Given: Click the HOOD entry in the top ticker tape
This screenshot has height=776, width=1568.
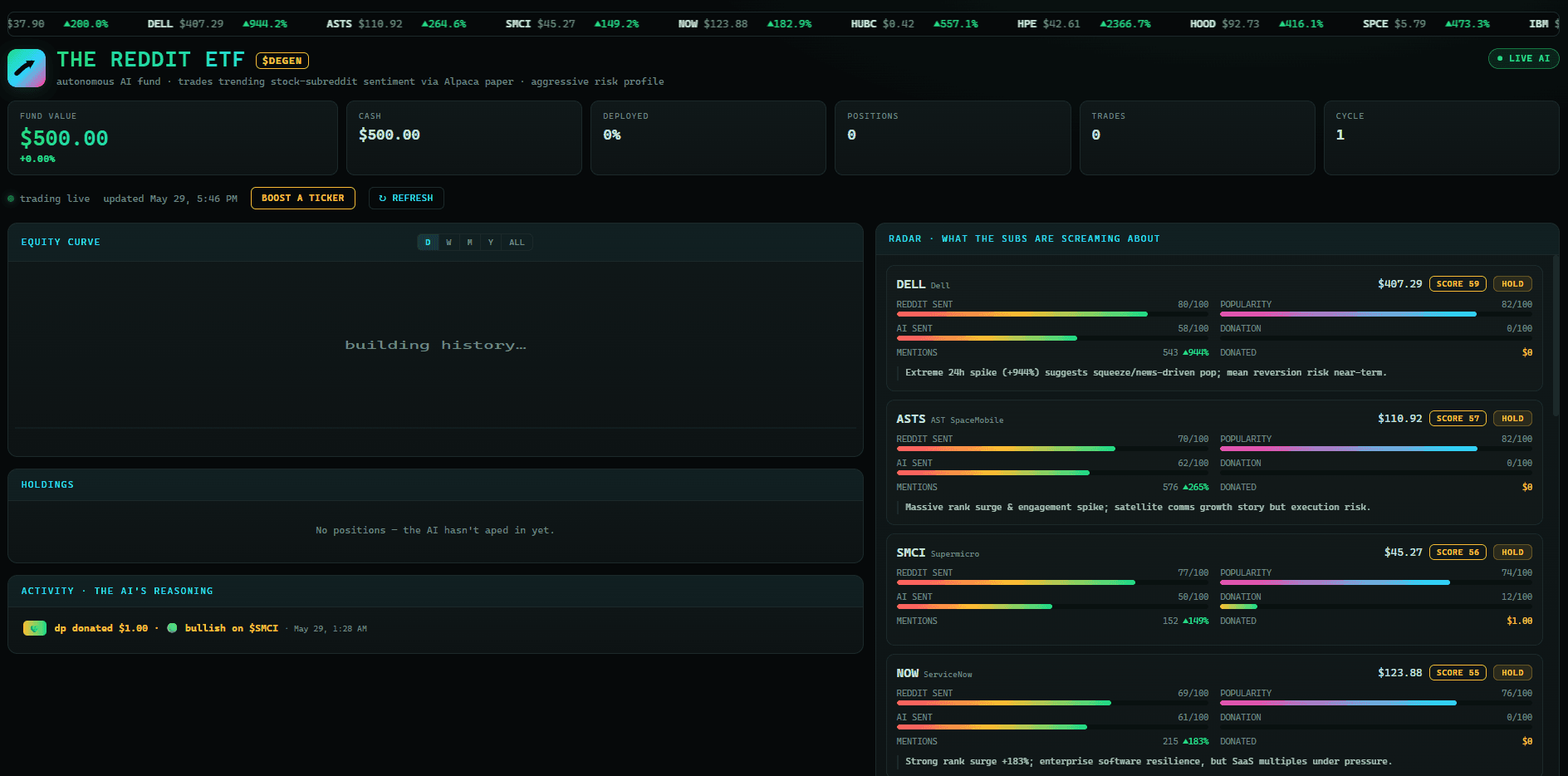Looking at the screenshot, I should (x=1256, y=24).
